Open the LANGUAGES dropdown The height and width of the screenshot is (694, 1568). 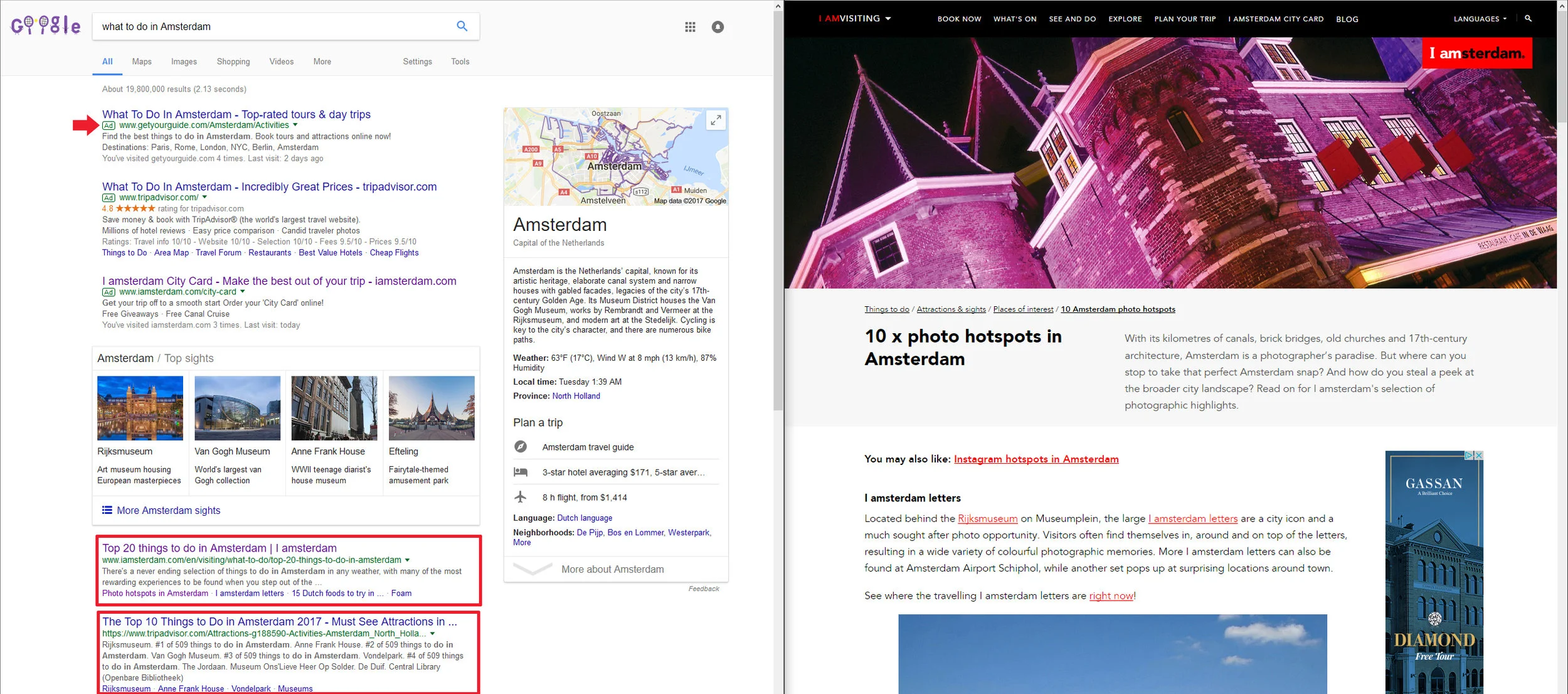(x=1480, y=19)
